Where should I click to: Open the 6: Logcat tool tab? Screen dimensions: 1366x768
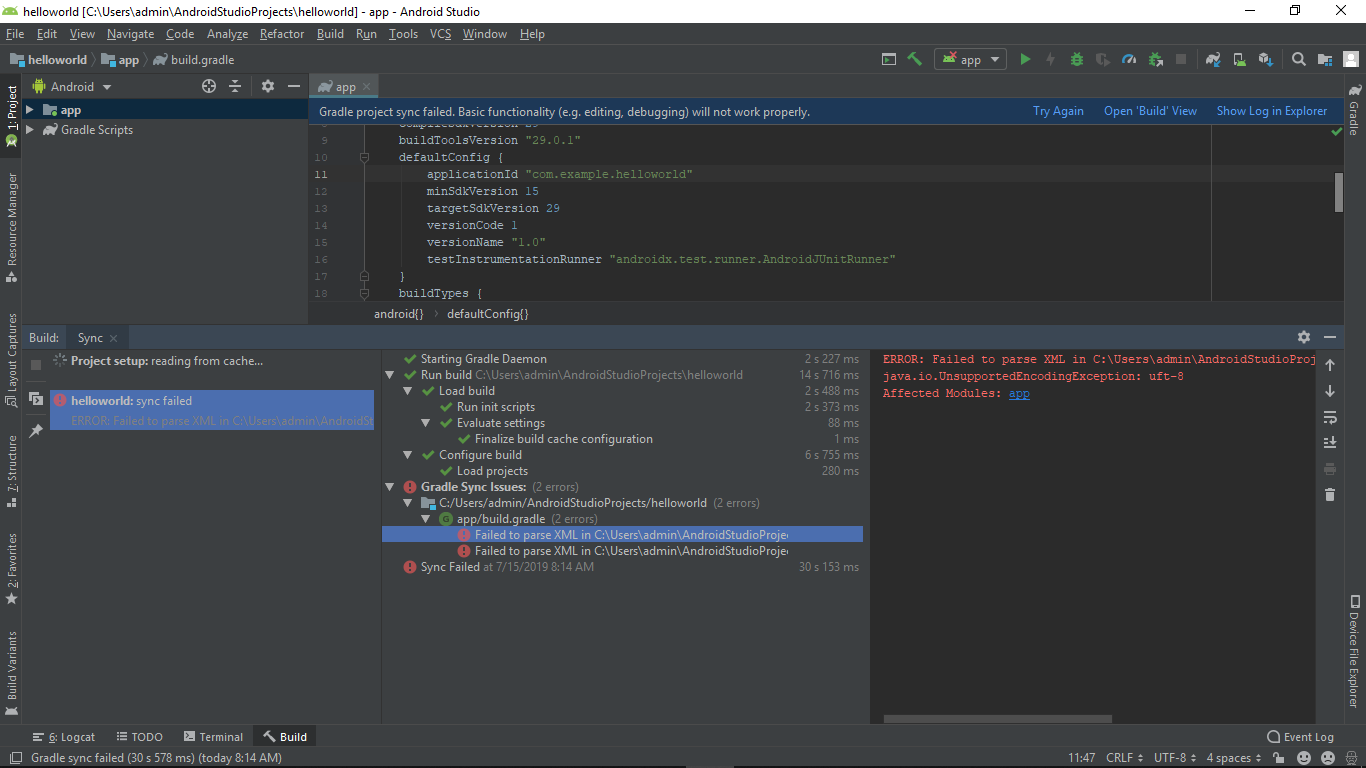click(x=64, y=737)
